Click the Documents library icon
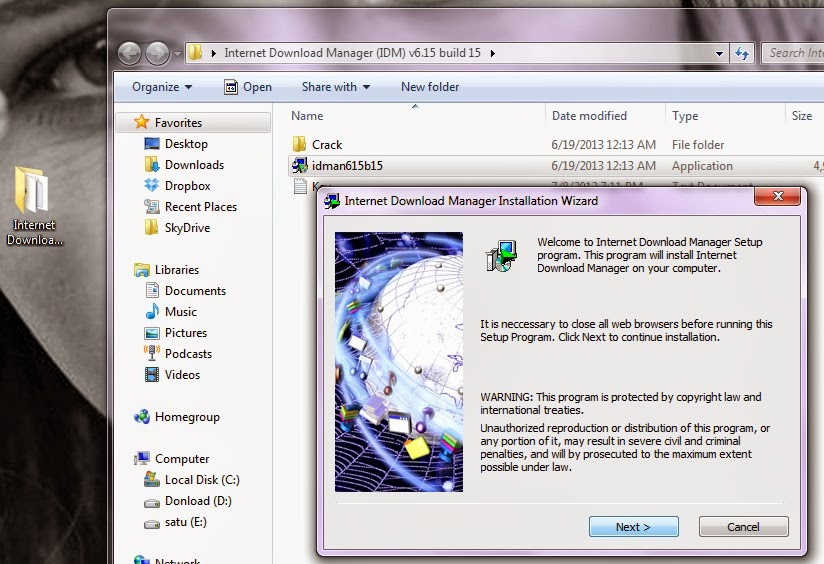The image size is (824, 564). (x=152, y=290)
